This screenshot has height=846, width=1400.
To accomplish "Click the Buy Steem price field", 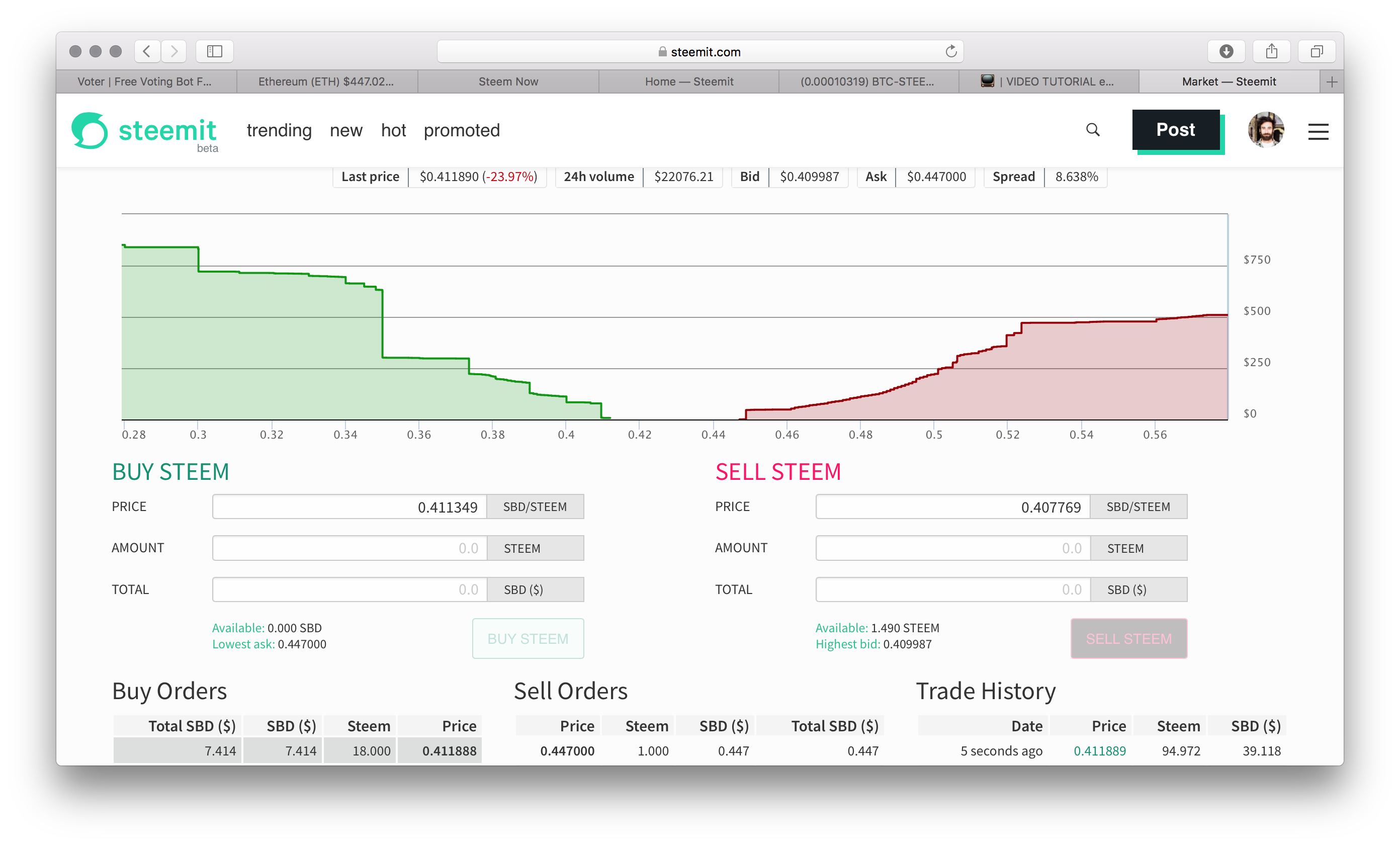I will point(349,507).
